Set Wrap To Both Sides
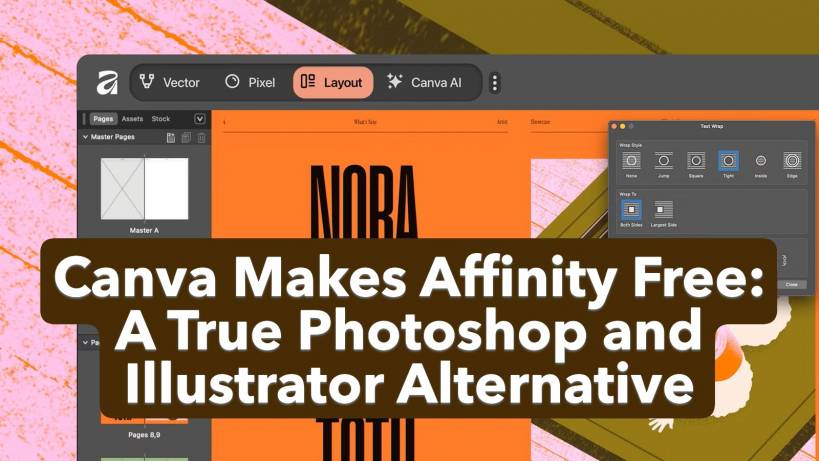The height and width of the screenshot is (461, 819). (x=631, y=209)
